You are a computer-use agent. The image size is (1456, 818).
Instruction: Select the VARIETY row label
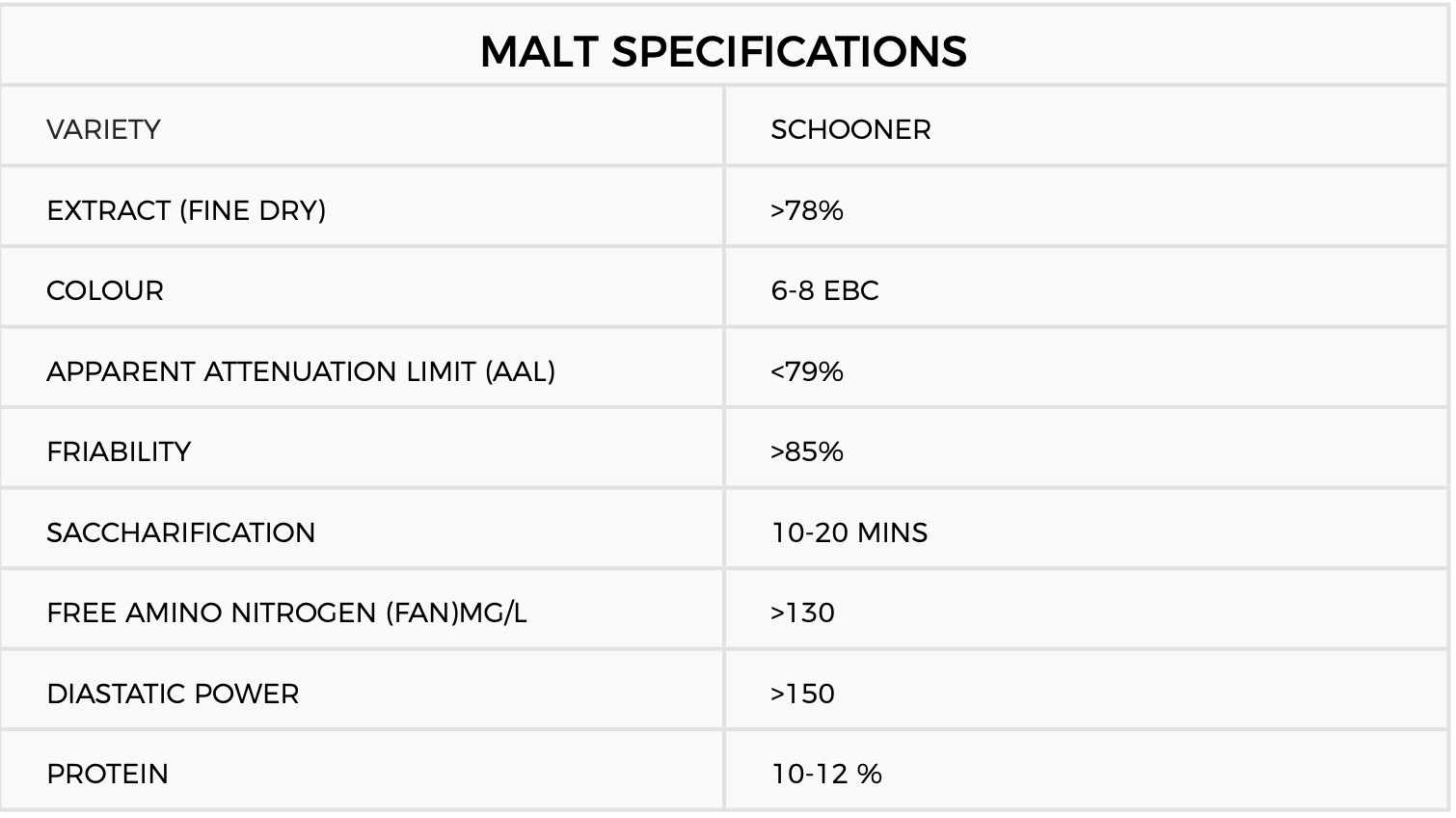[x=103, y=129]
